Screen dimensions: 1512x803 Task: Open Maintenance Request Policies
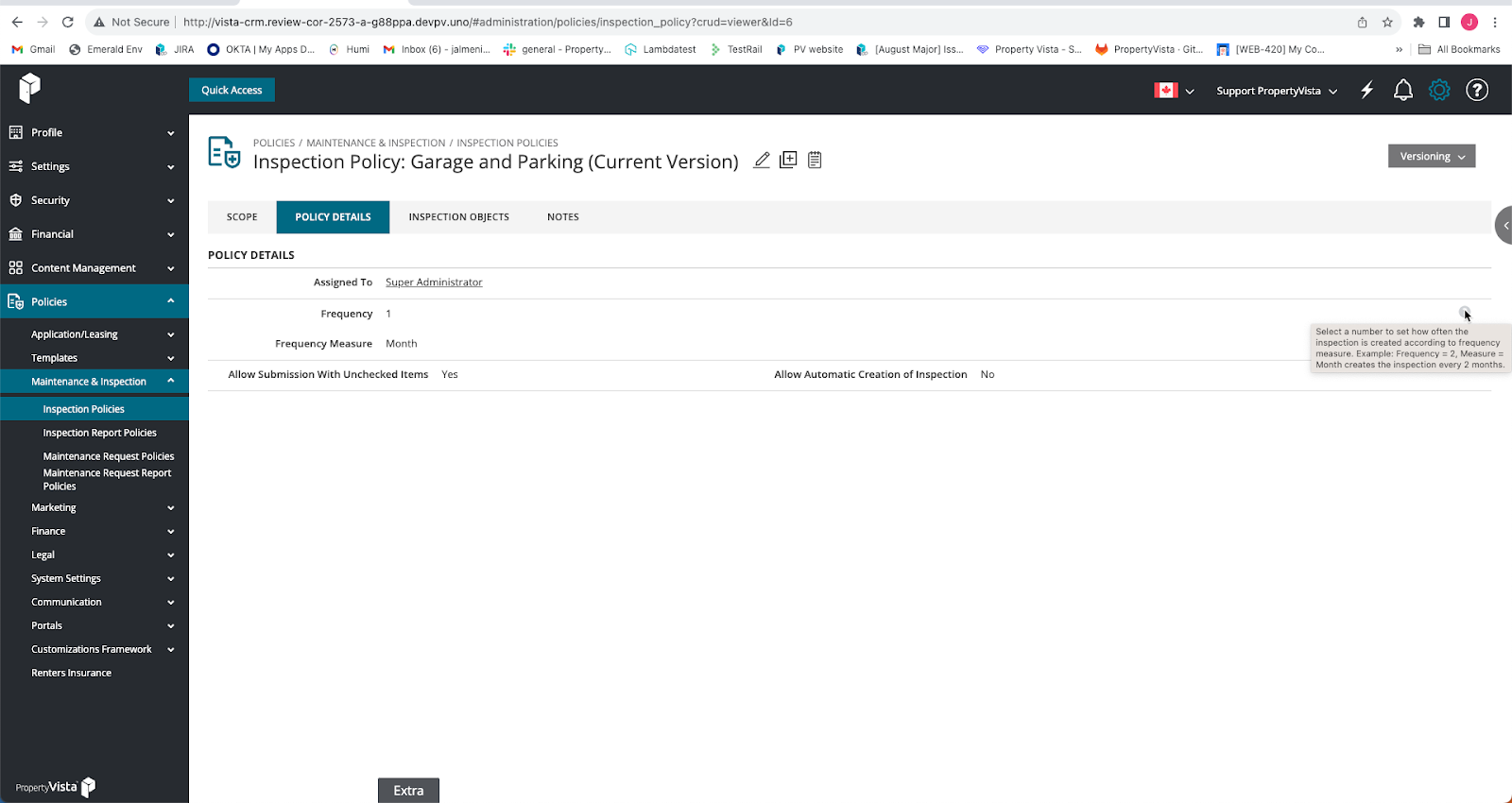(x=109, y=456)
